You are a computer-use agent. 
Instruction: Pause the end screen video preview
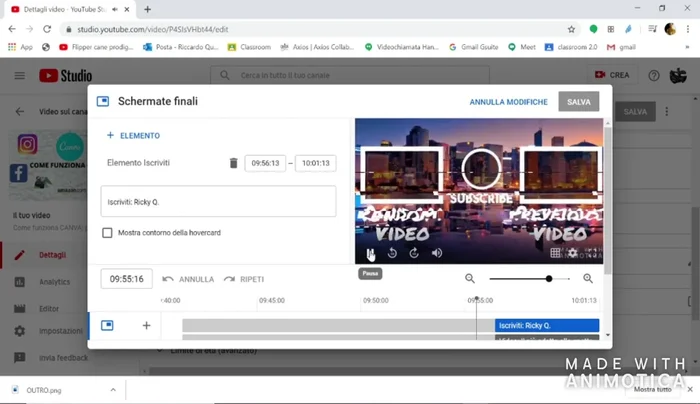click(371, 254)
